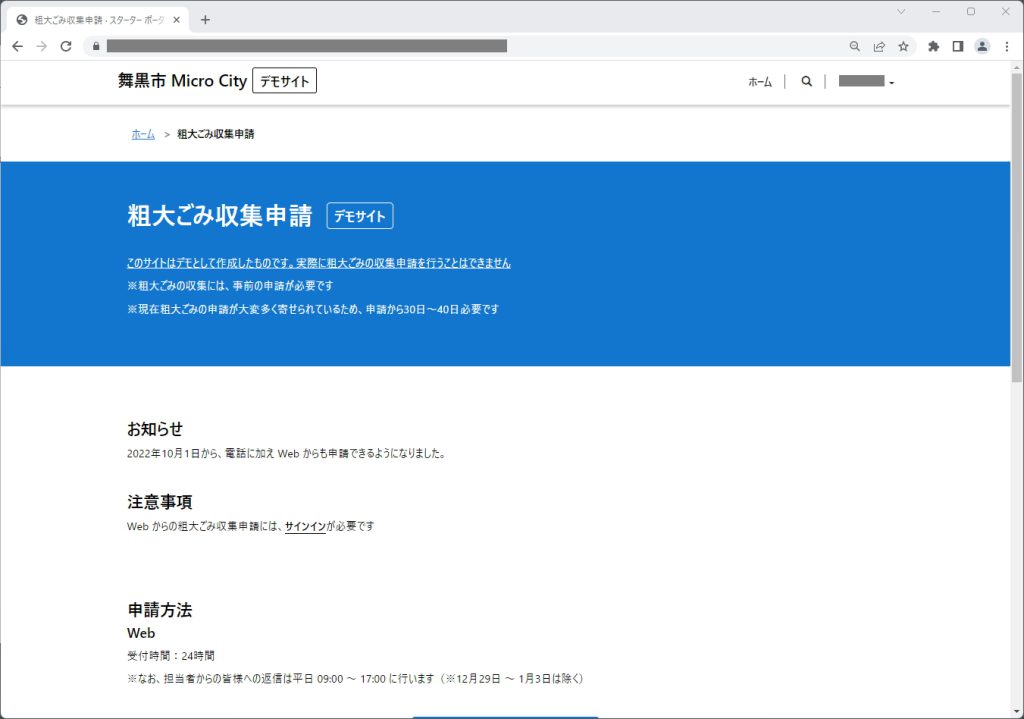
Task: Open the site search magnifier icon
Action: [x=806, y=82]
